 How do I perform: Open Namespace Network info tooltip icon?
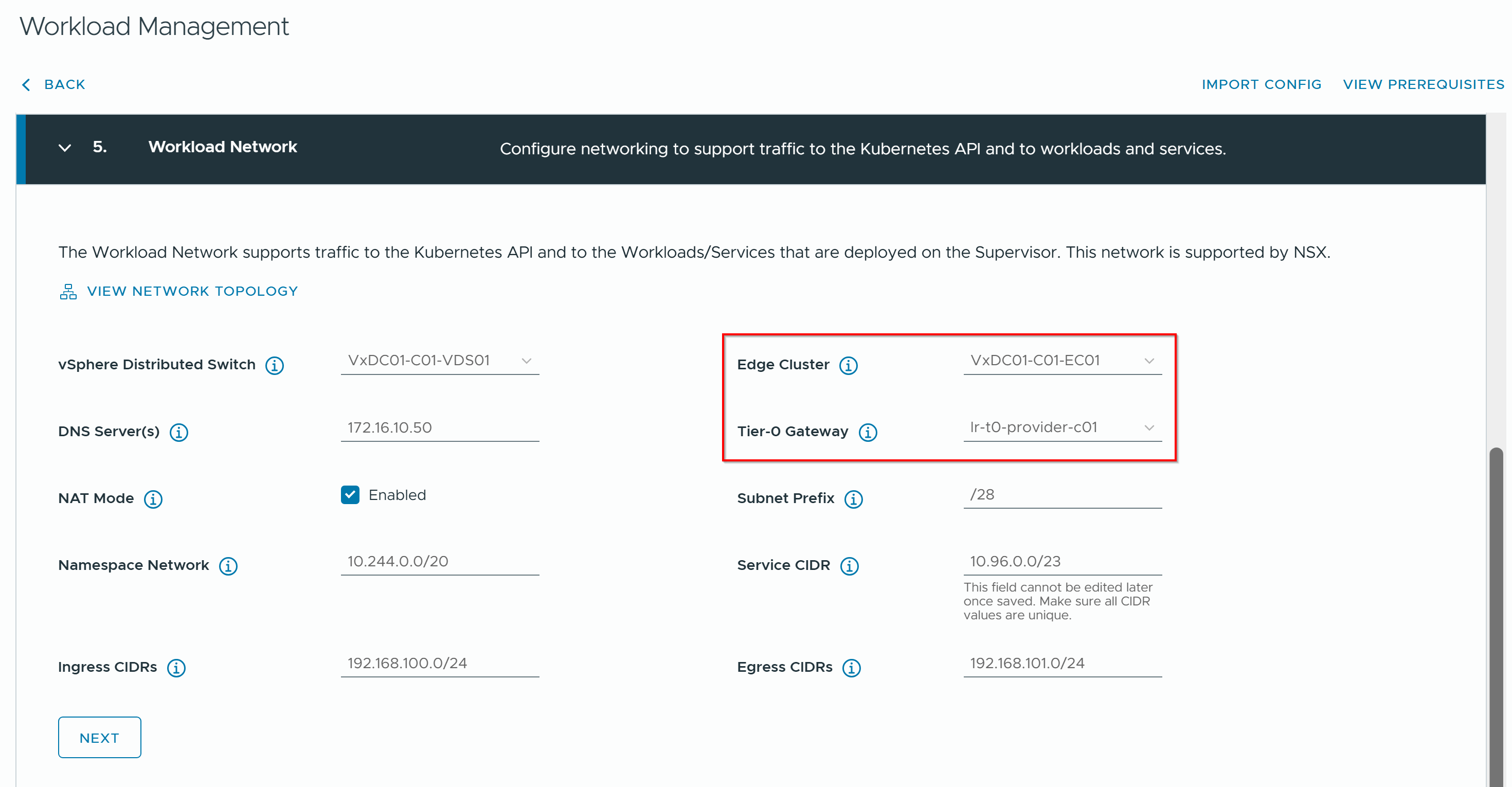pos(228,566)
